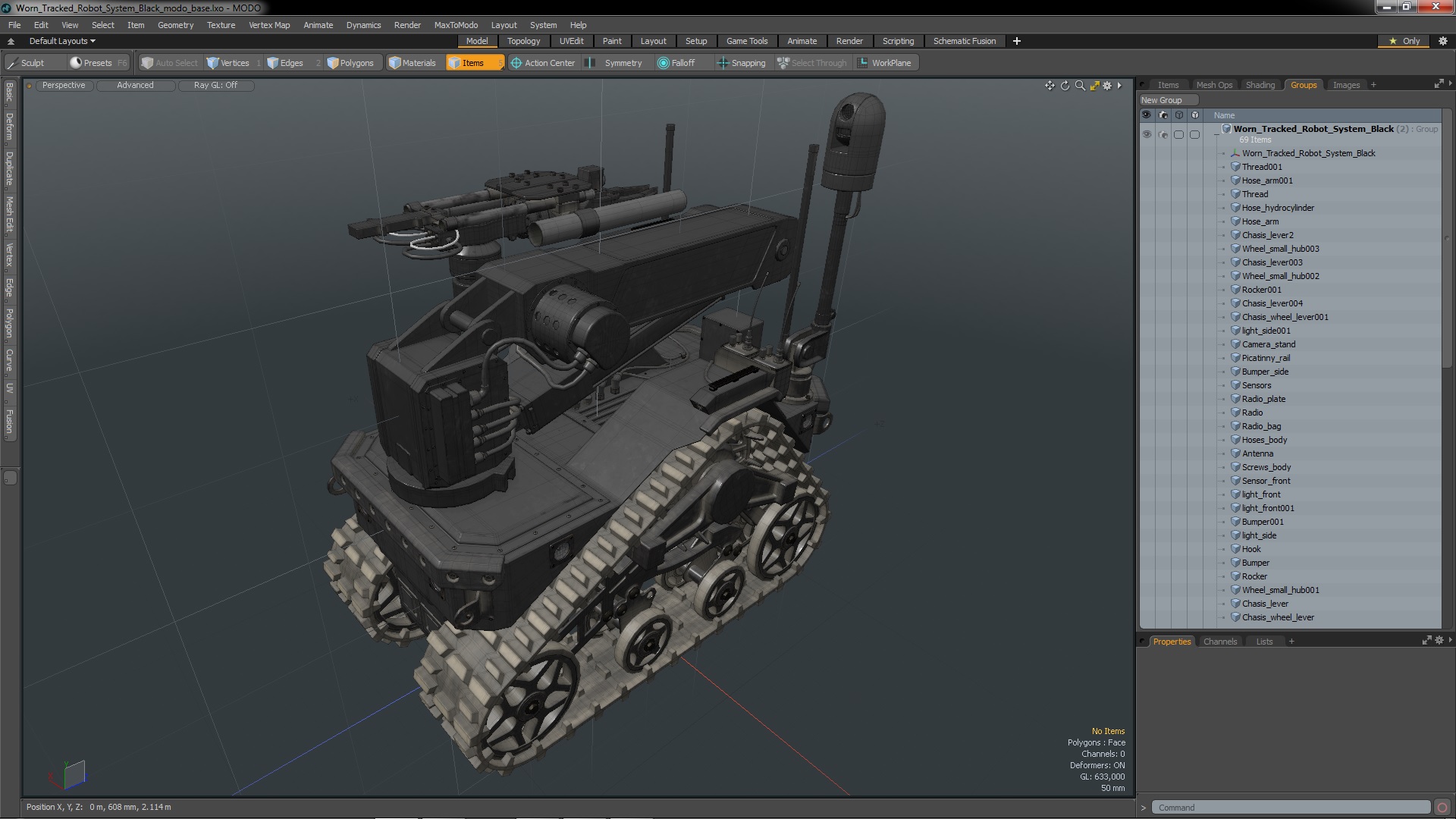Add new panel tab next to Images
The height and width of the screenshot is (819, 1456).
(1373, 85)
